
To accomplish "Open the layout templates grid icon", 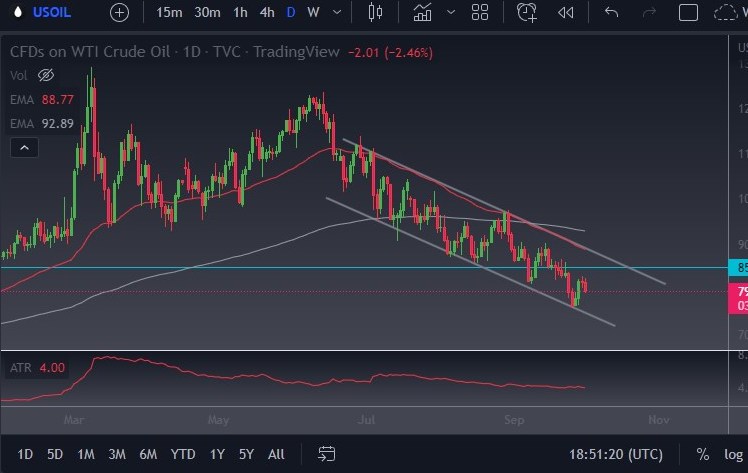I will (x=480, y=13).
